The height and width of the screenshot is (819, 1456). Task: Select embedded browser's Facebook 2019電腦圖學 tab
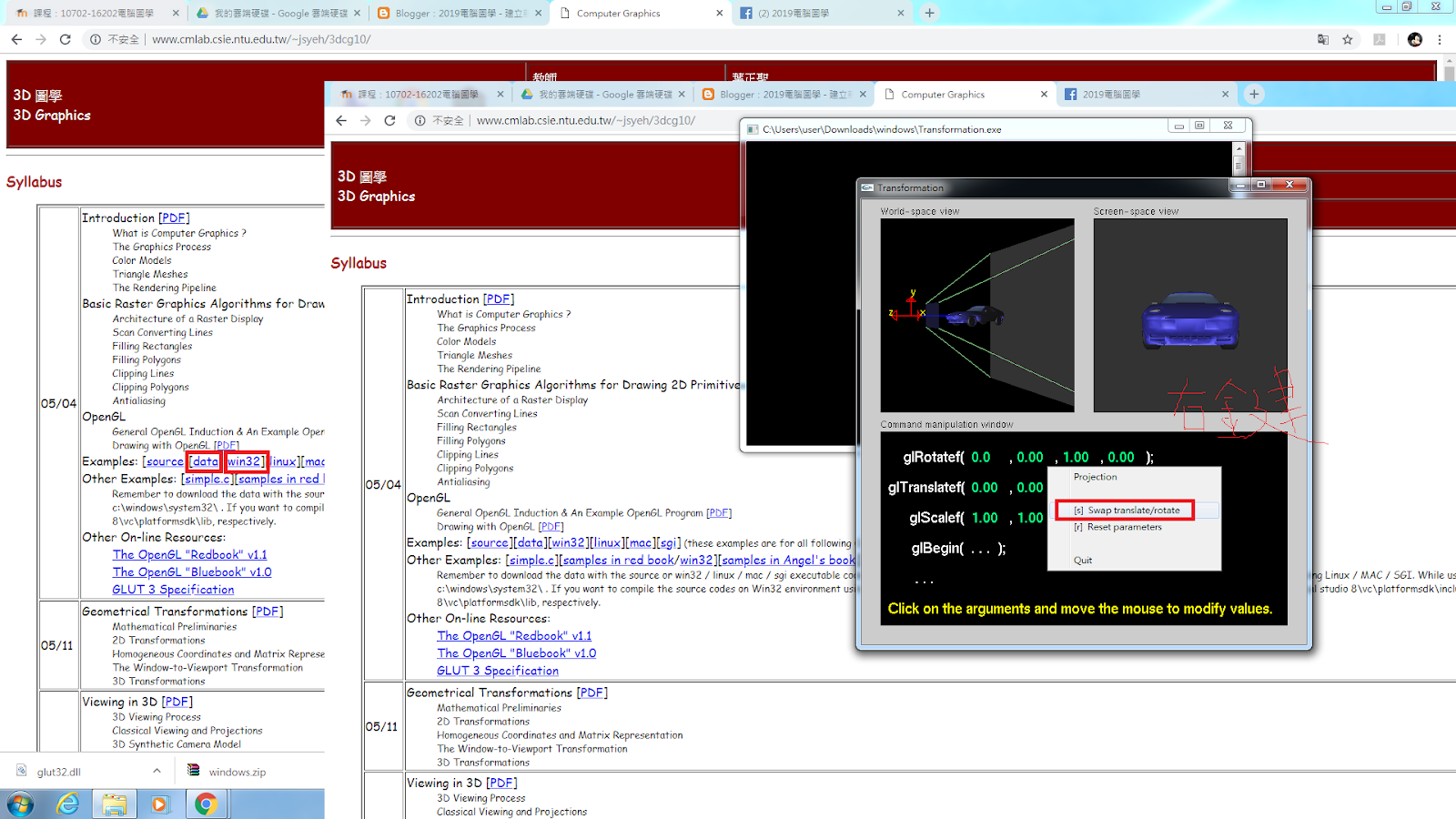click(1146, 94)
